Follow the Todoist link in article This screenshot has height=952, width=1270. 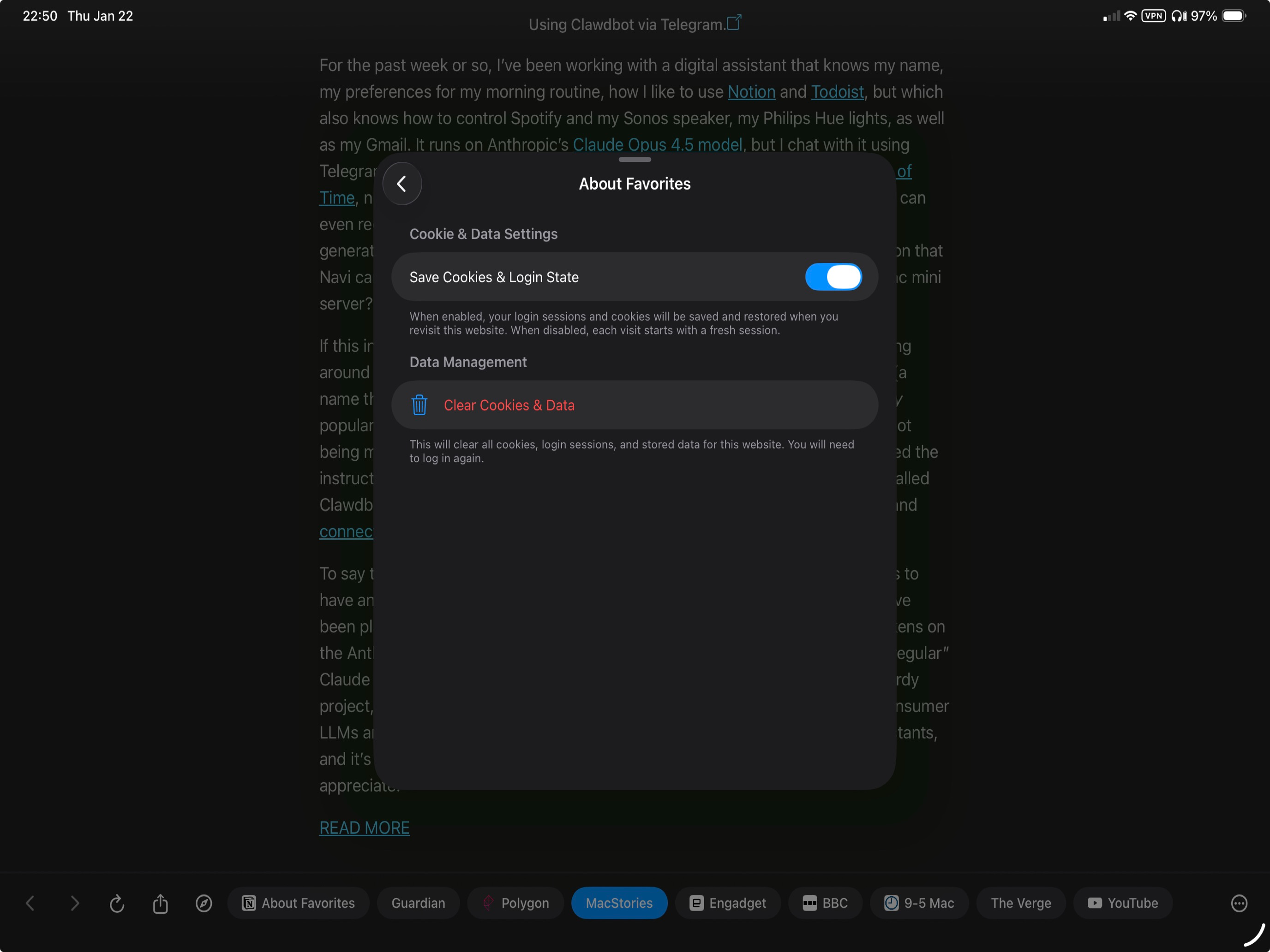[837, 92]
